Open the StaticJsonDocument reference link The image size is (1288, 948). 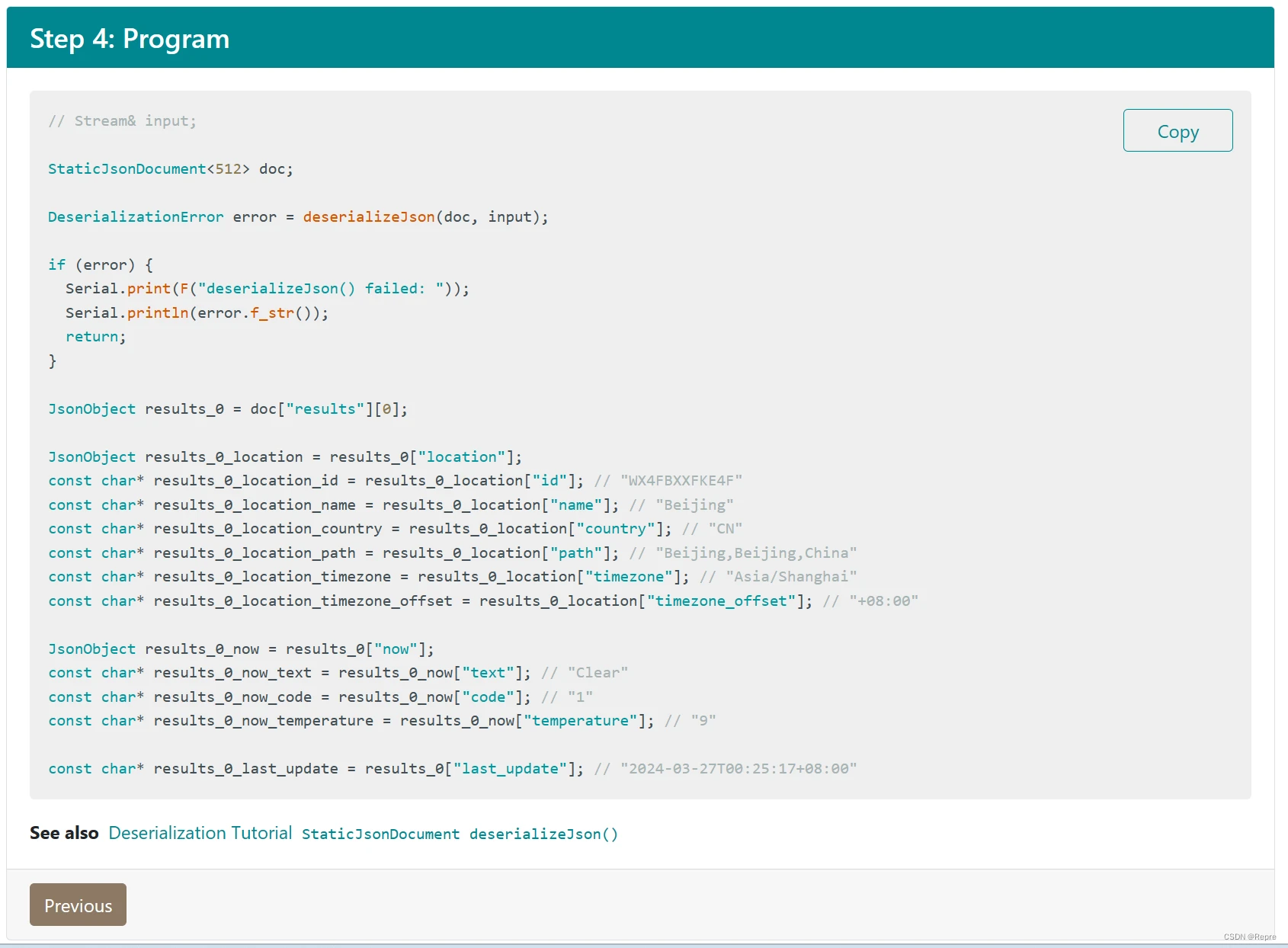click(x=381, y=834)
